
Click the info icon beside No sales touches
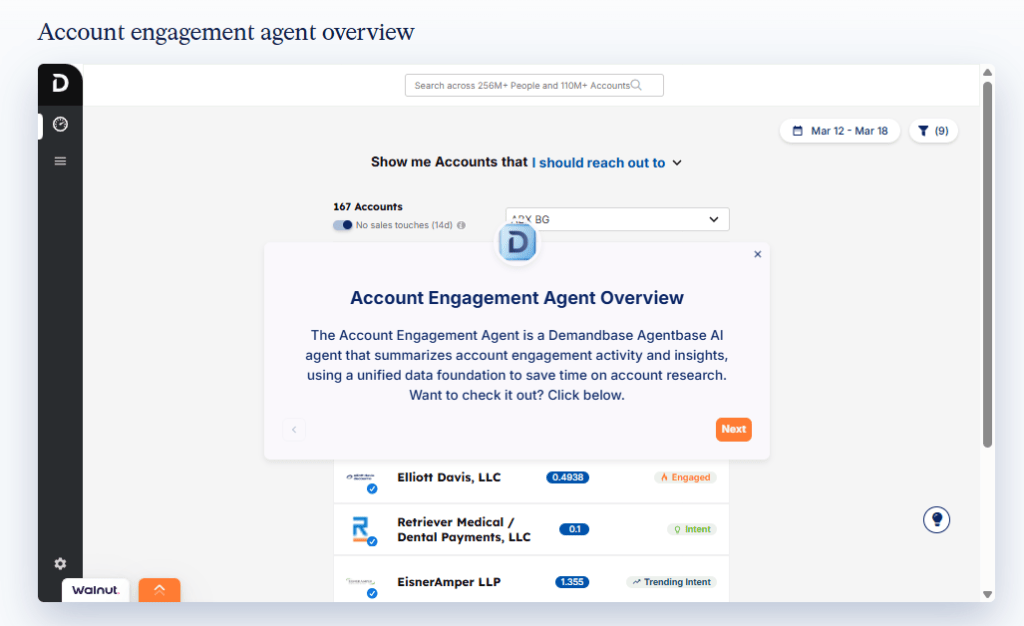coord(461,226)
